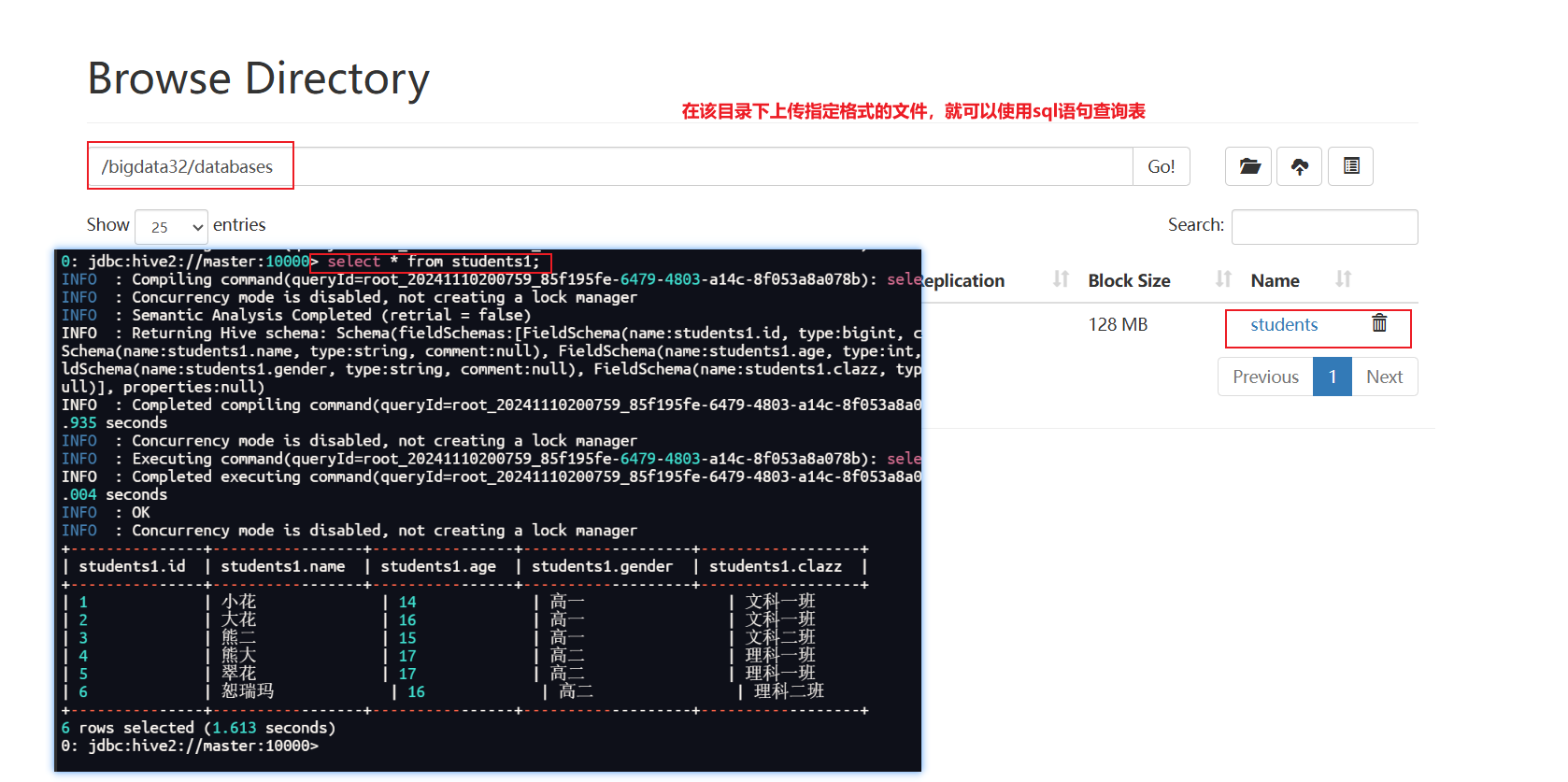
Task: Click the Name column header
Action: (x=1275, y=280)
